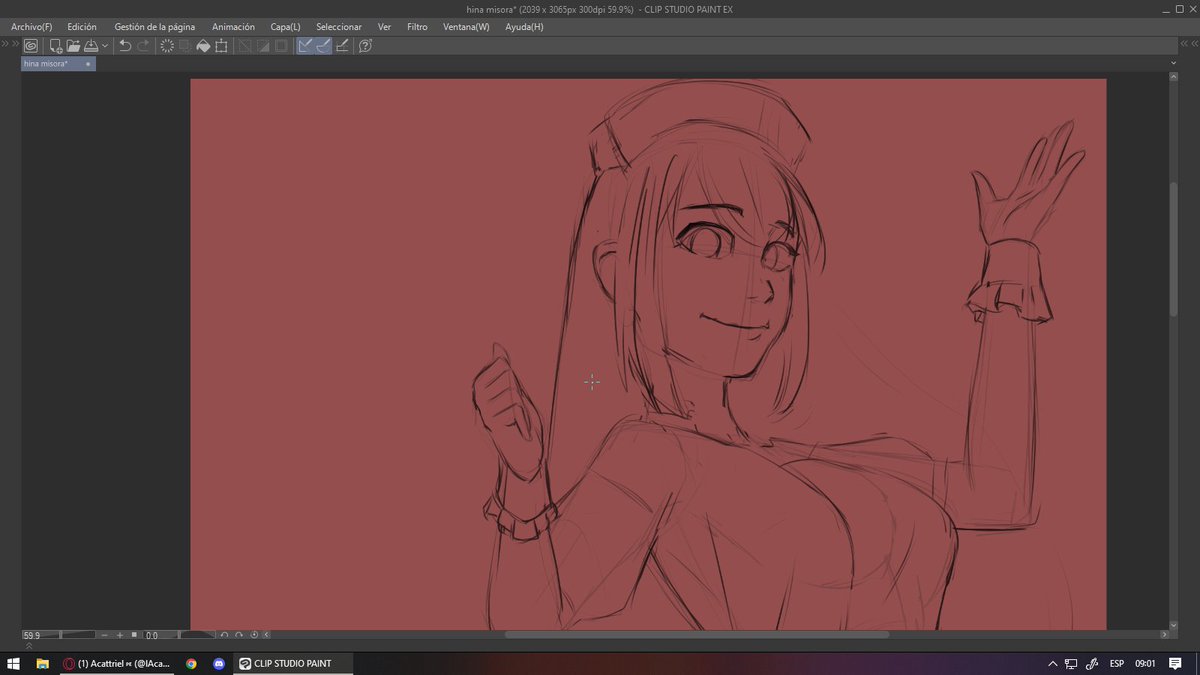The image size is (1200, 675).
Task: Save the document with save icon
Action: 91,46
